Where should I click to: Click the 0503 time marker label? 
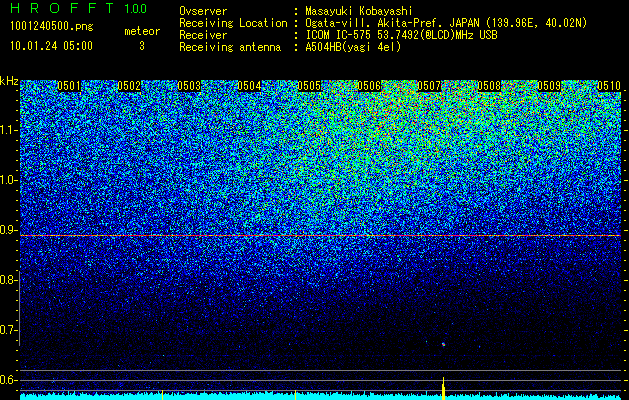[189, 86]
